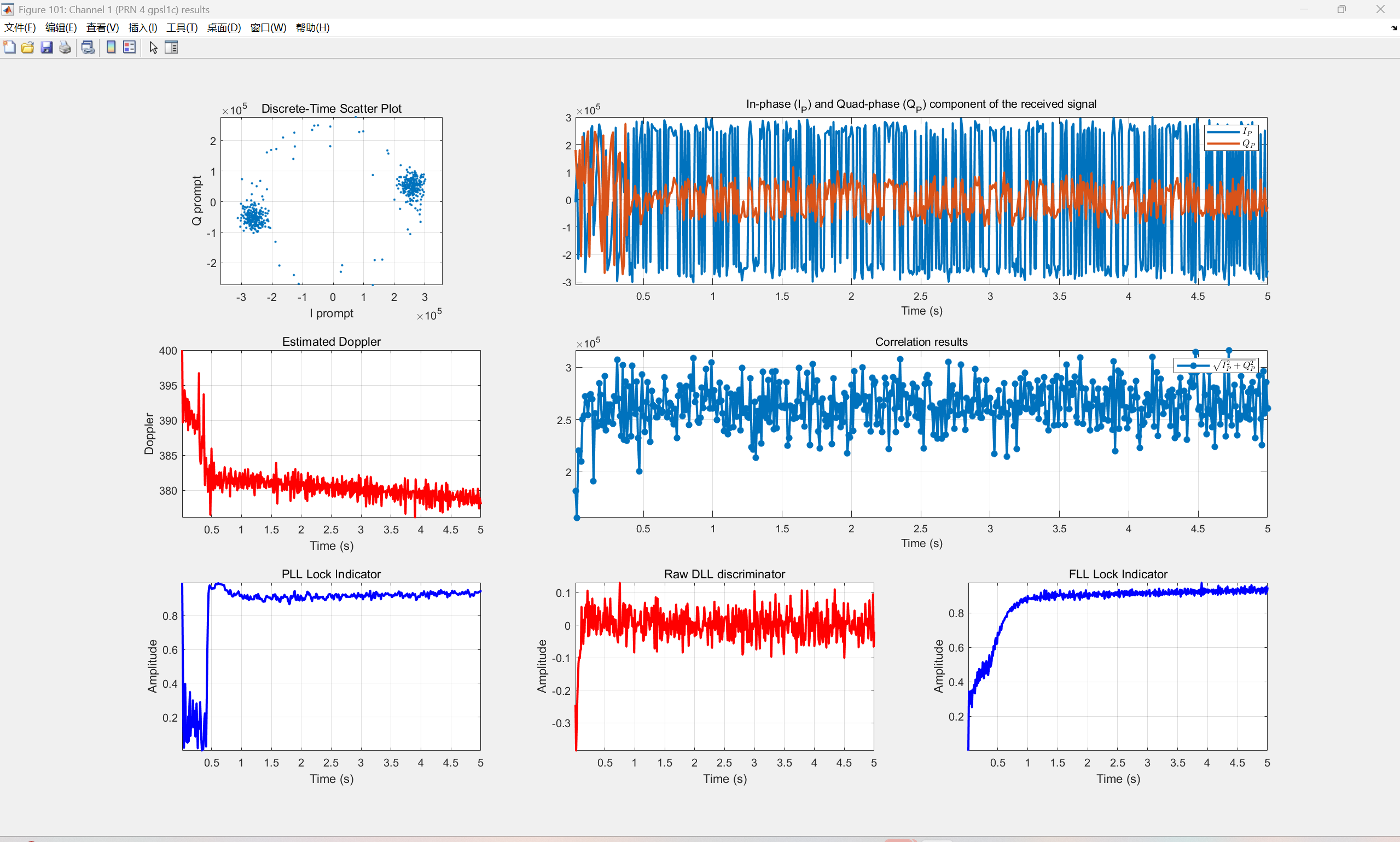Expand the 插入(I) menu
The height and width of the screenshot is (842, 1400).
click(x=142, y=28)
